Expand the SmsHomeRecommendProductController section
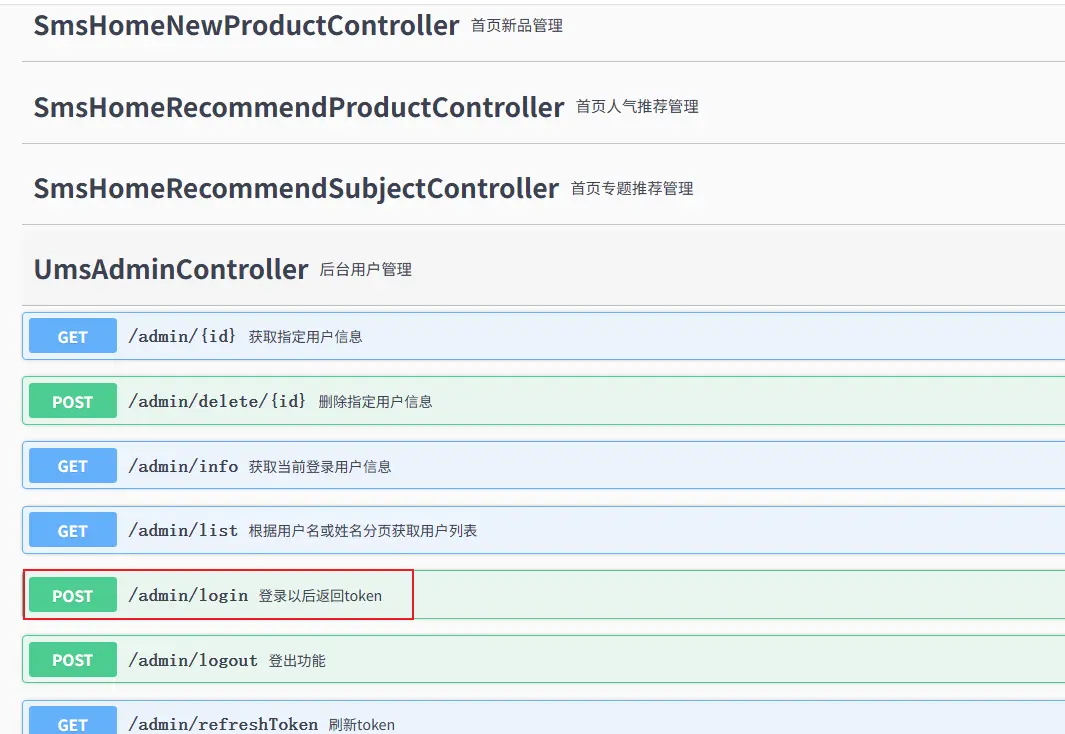 click(x=298, y=107)
